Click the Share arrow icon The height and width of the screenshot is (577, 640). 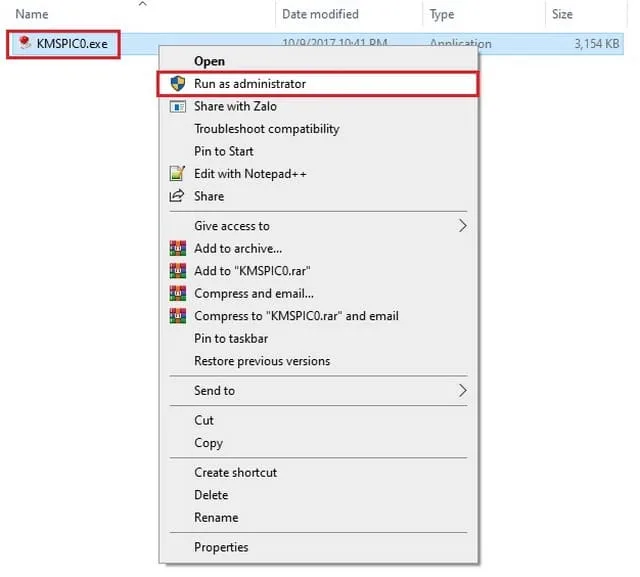(x=177, y=196)
